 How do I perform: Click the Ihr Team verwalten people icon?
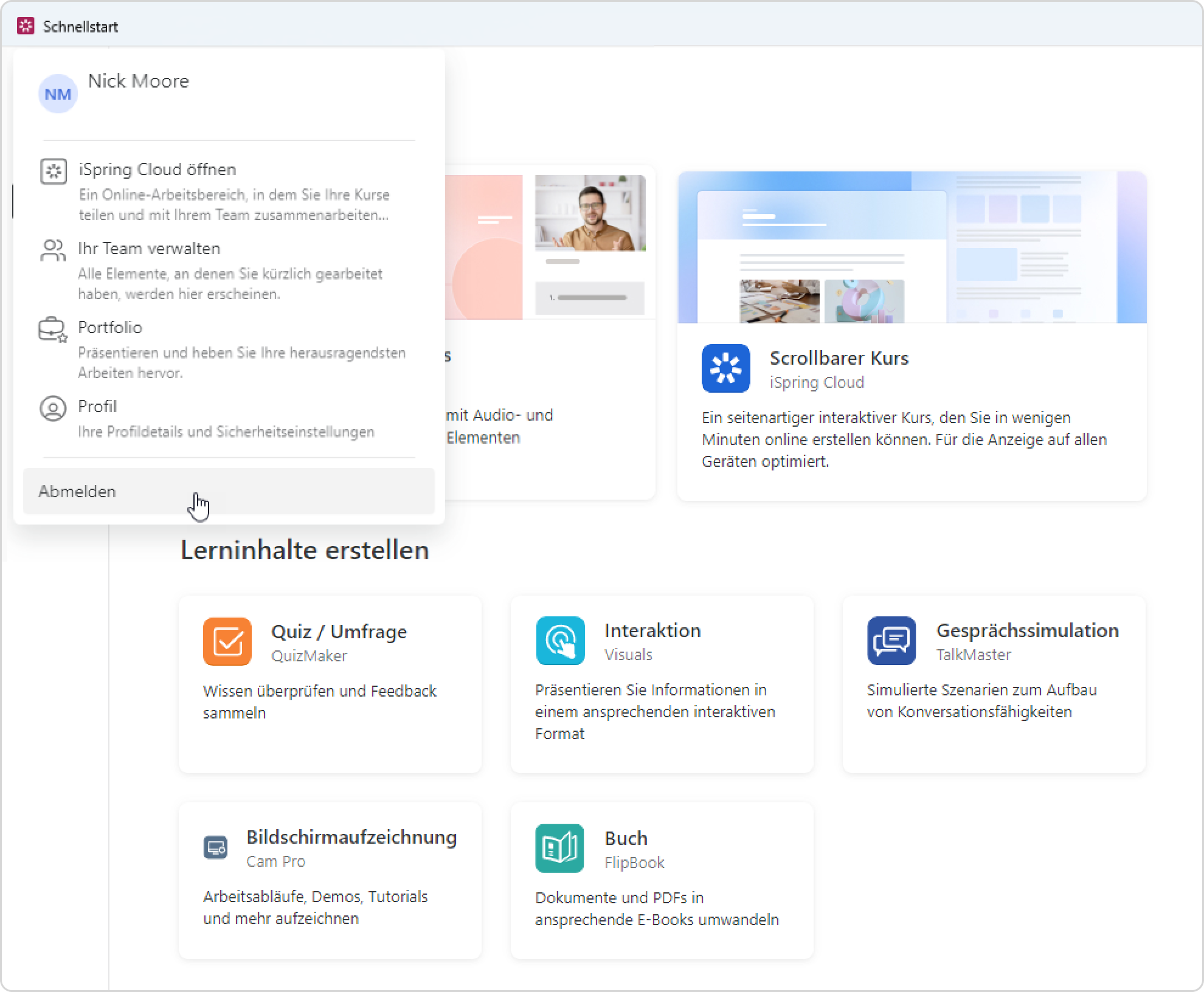53,250
